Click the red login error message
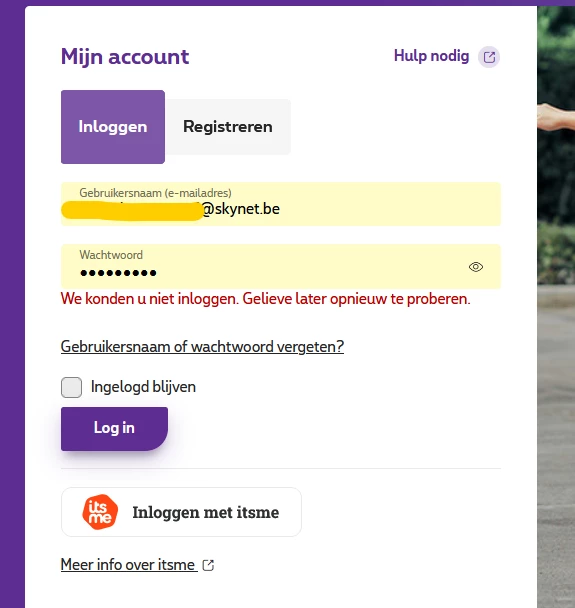Screen dimensions: 575x608 266,299
